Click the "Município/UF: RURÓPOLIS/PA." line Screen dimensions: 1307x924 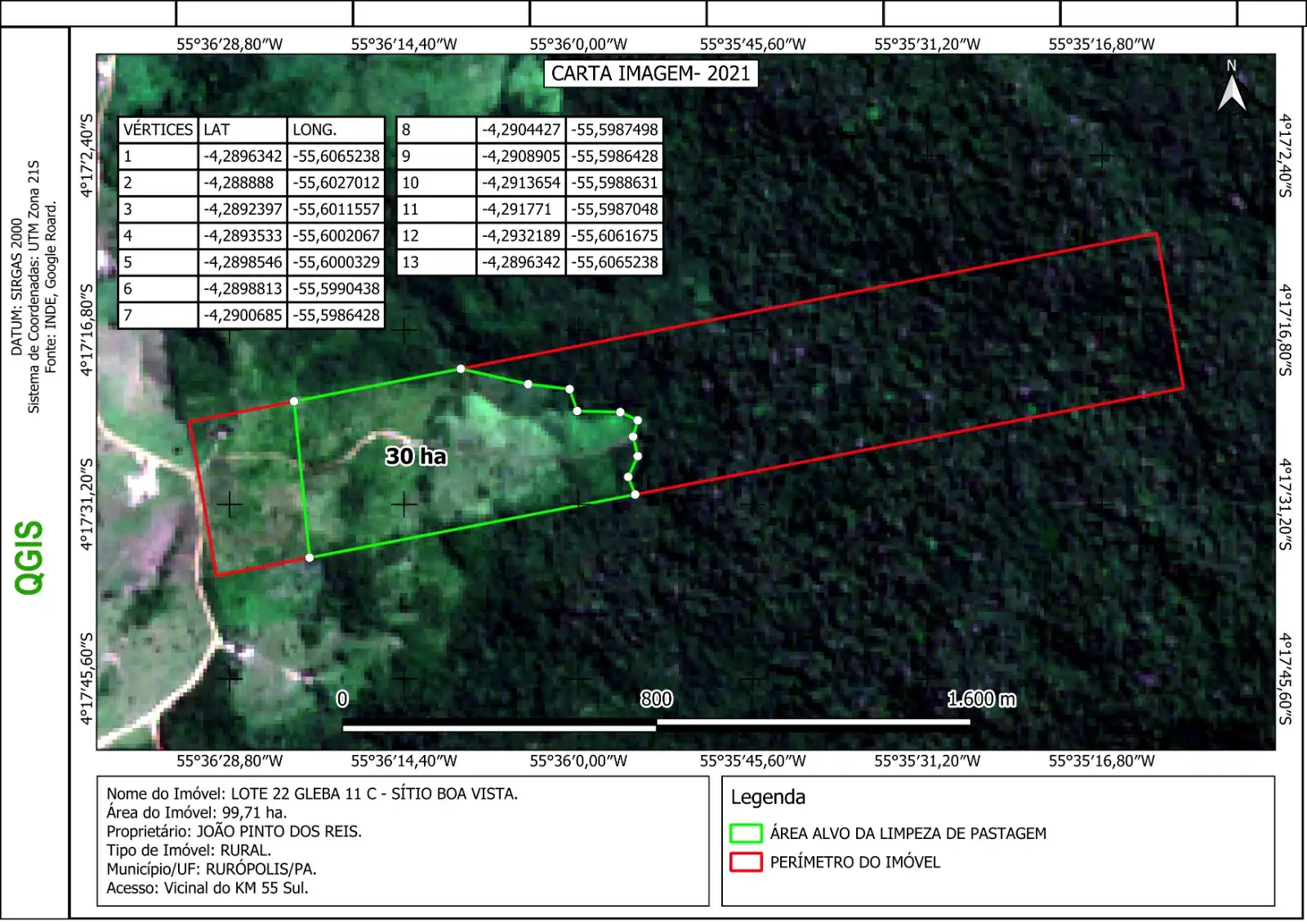[x=211, y=869]
